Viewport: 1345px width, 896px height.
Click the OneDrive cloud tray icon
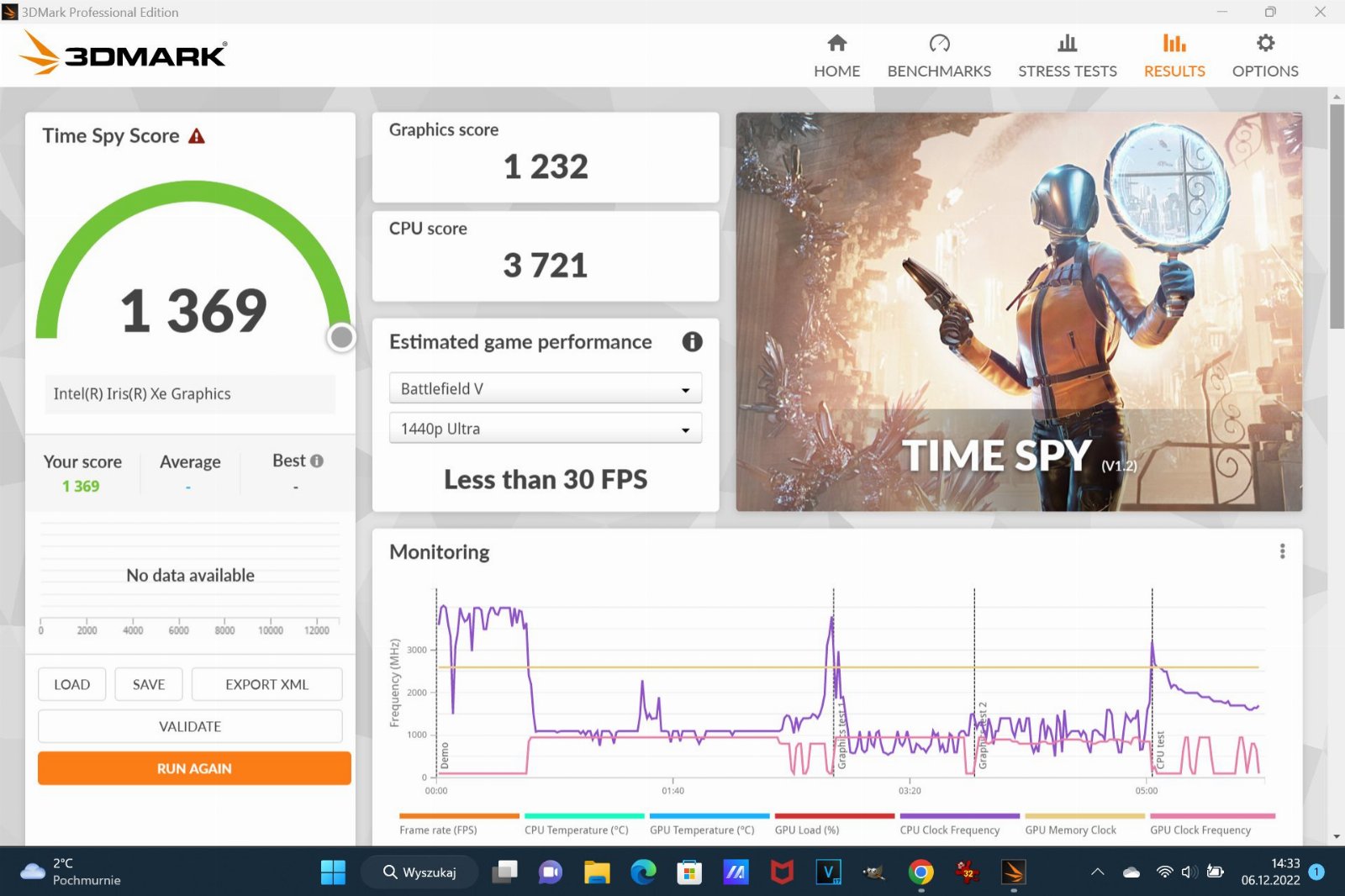point(1131,872)
